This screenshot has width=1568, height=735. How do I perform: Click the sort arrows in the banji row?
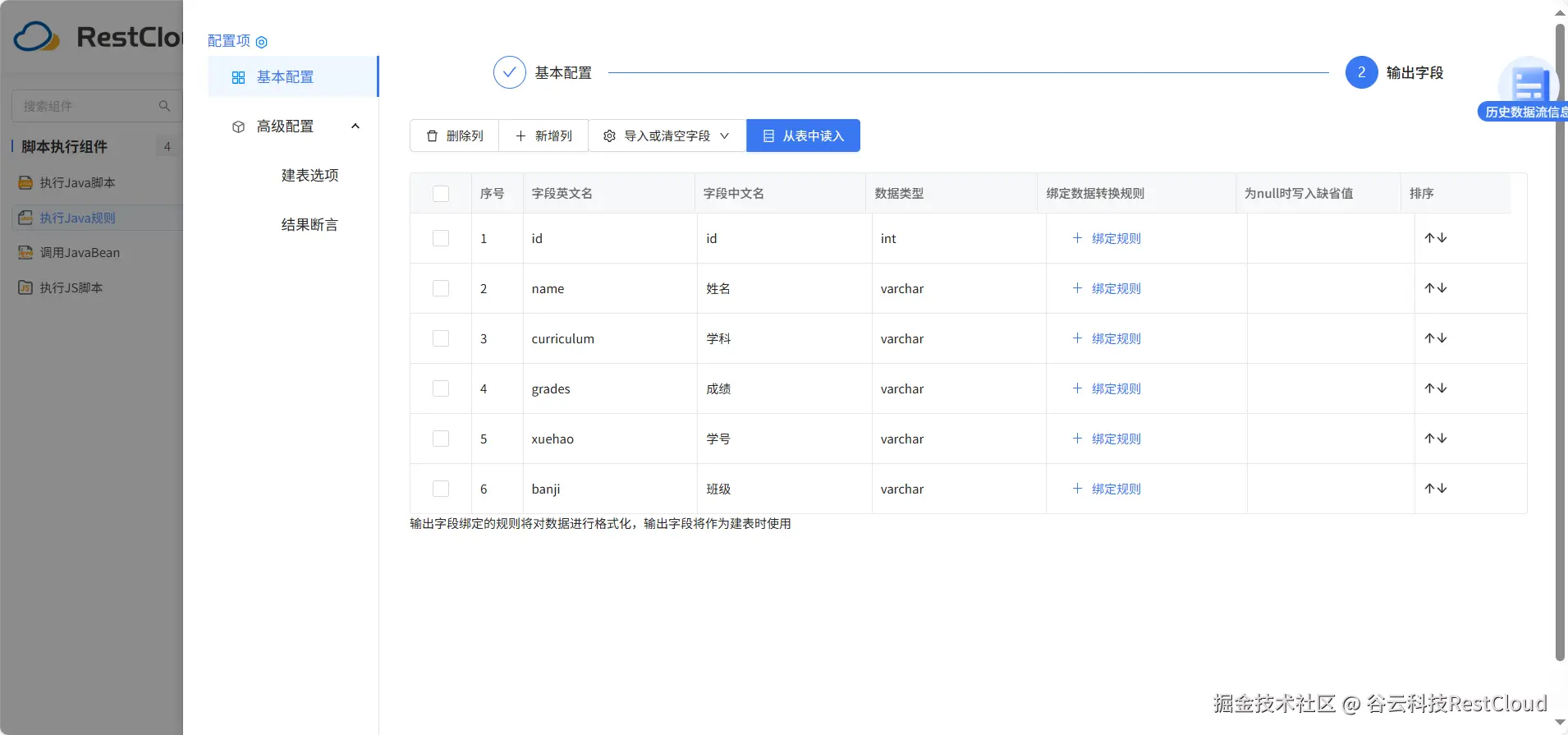pos(1435,489)
